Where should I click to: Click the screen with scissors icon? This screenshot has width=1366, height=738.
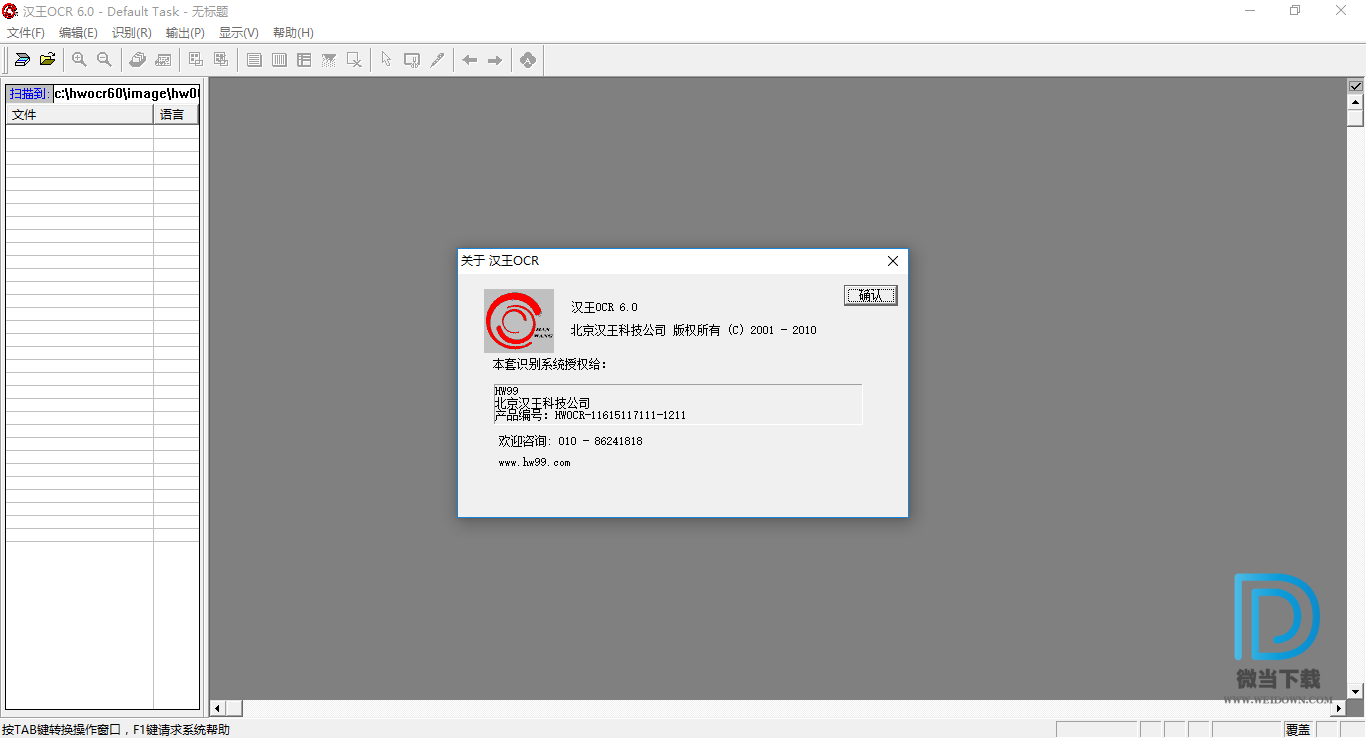[x=411, y=60]
